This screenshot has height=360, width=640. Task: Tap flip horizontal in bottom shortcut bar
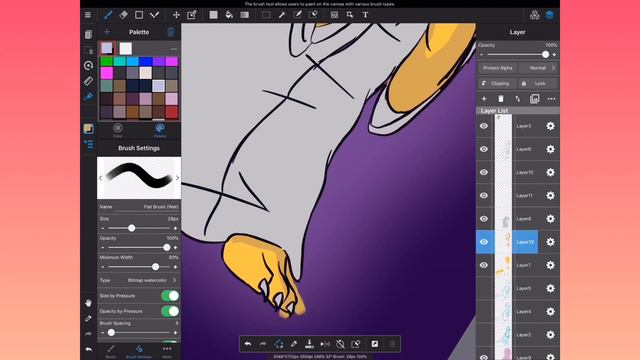(325, 344)
